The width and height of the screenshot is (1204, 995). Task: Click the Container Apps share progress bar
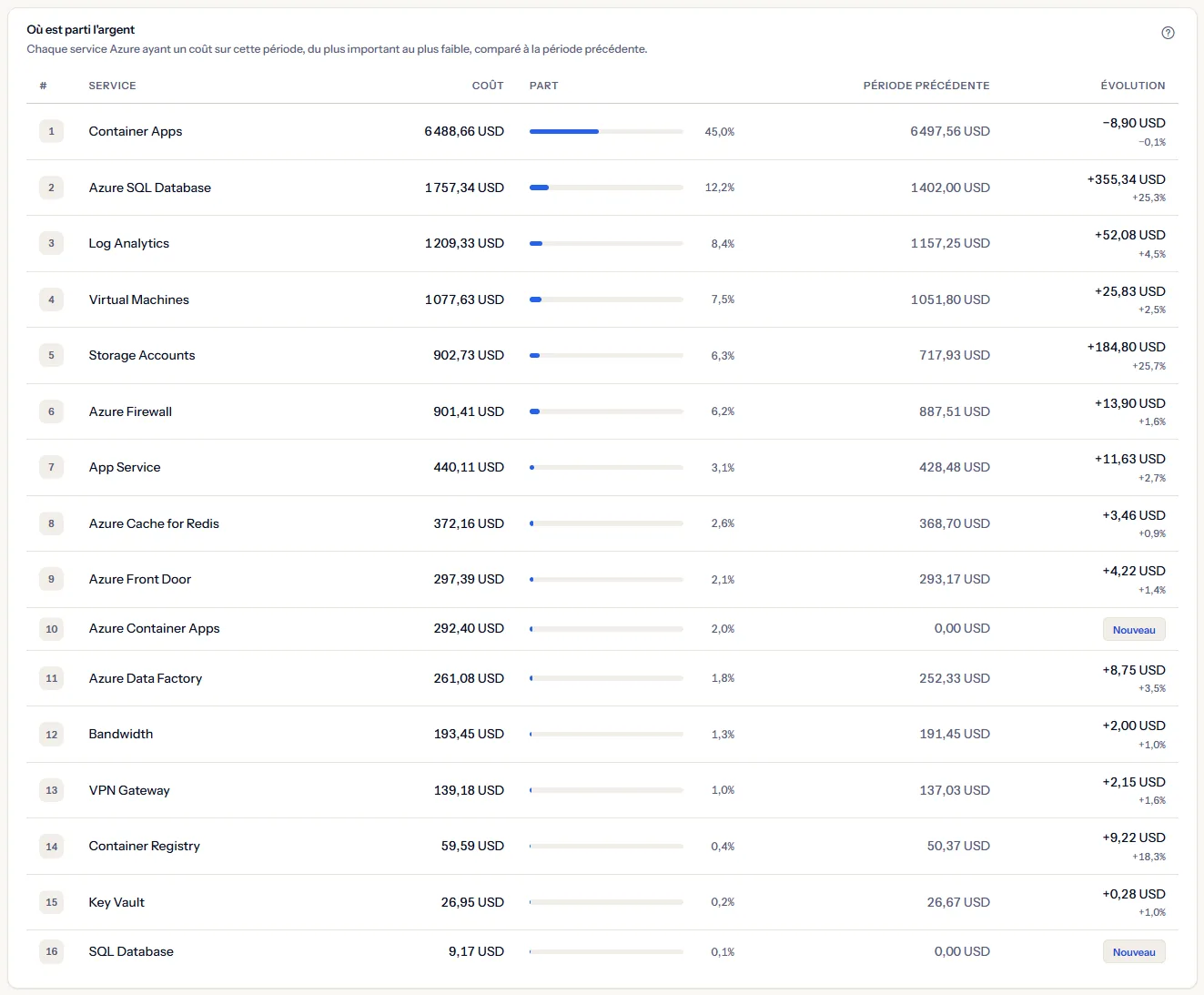[x=606, y=132]
